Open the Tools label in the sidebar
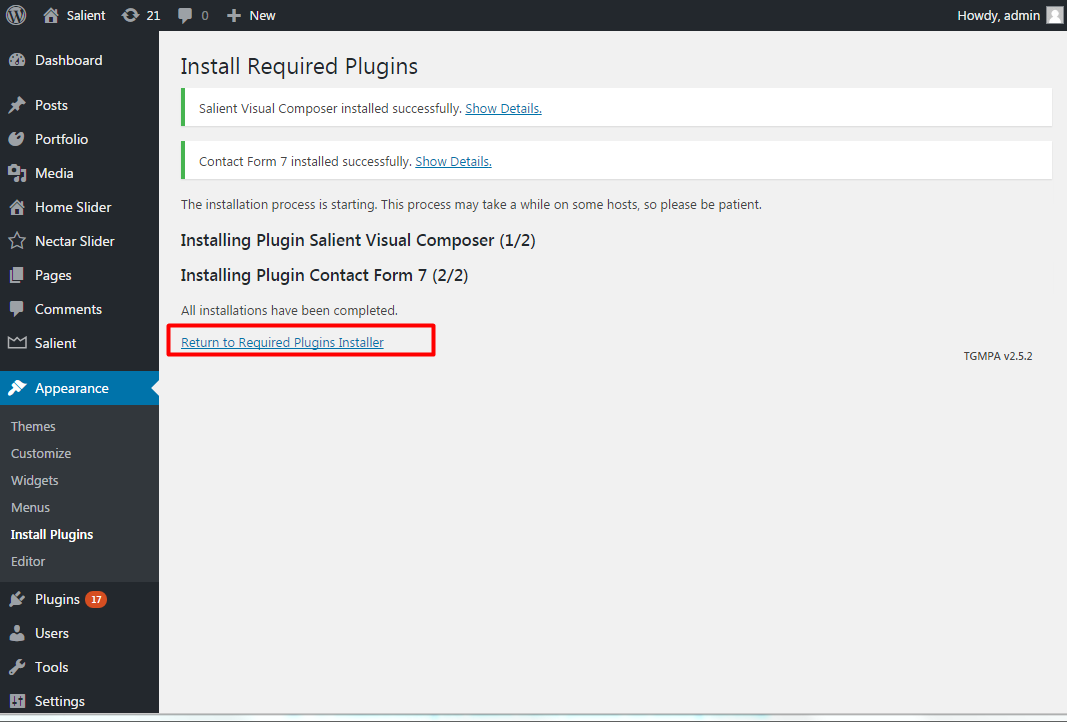The height and width of the screenshot is (722, 1067). [x=52, y=667]
